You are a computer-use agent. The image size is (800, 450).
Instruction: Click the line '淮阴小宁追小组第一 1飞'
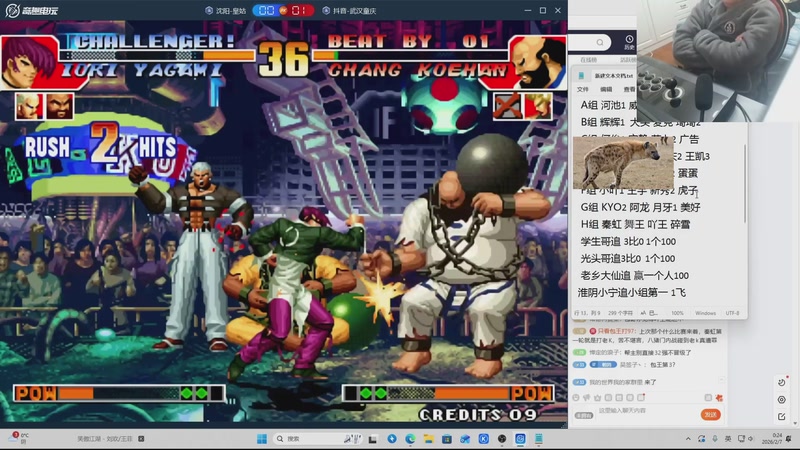coord(632,292)
